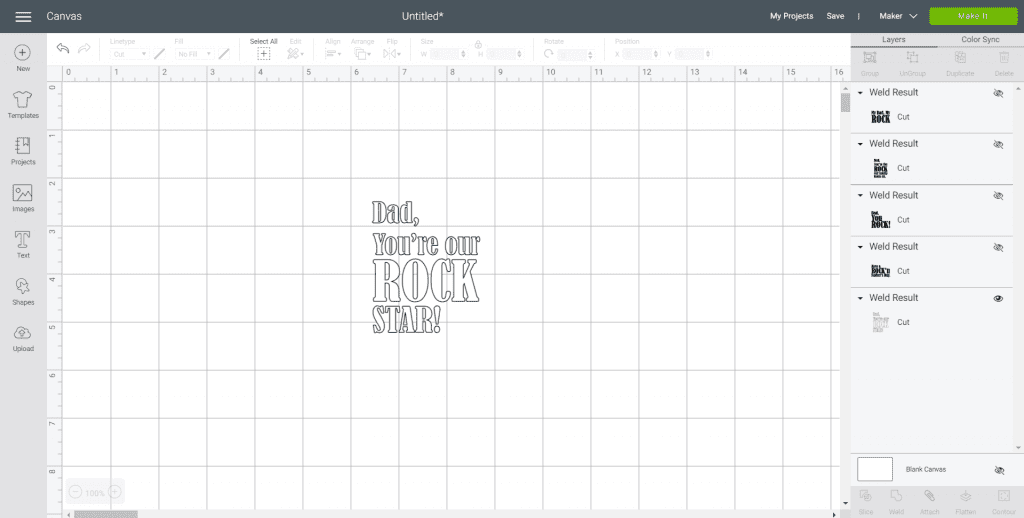The width and height of the screenshot is (1024, 518).
Task: Open the Shapes menu
Action: pyautogui.click(x=23, y=291)
